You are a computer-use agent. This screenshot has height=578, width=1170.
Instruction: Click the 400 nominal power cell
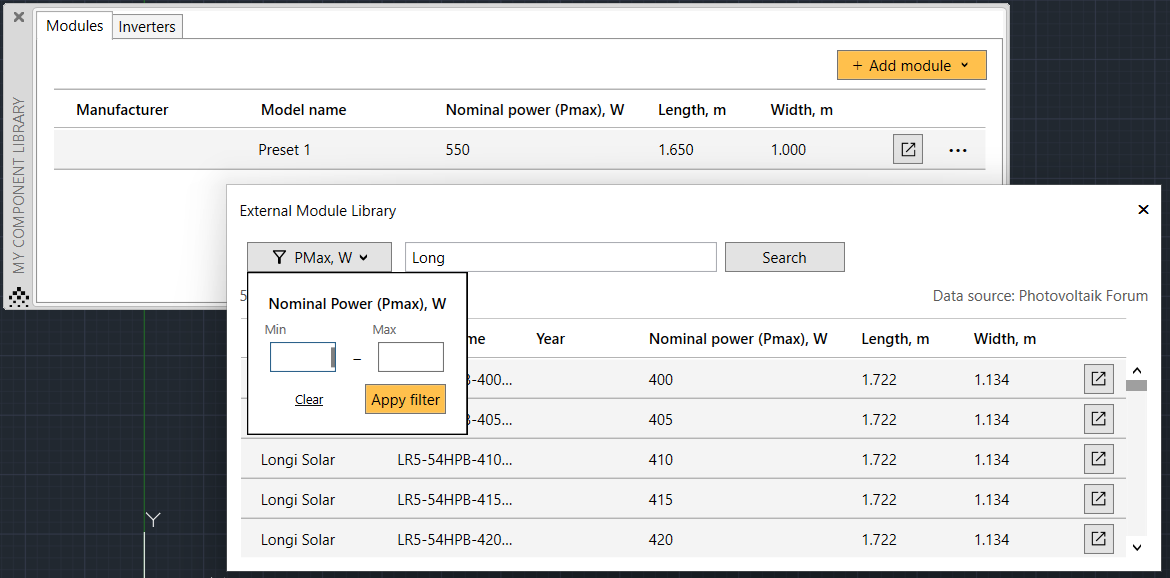[x=660, y=380]
